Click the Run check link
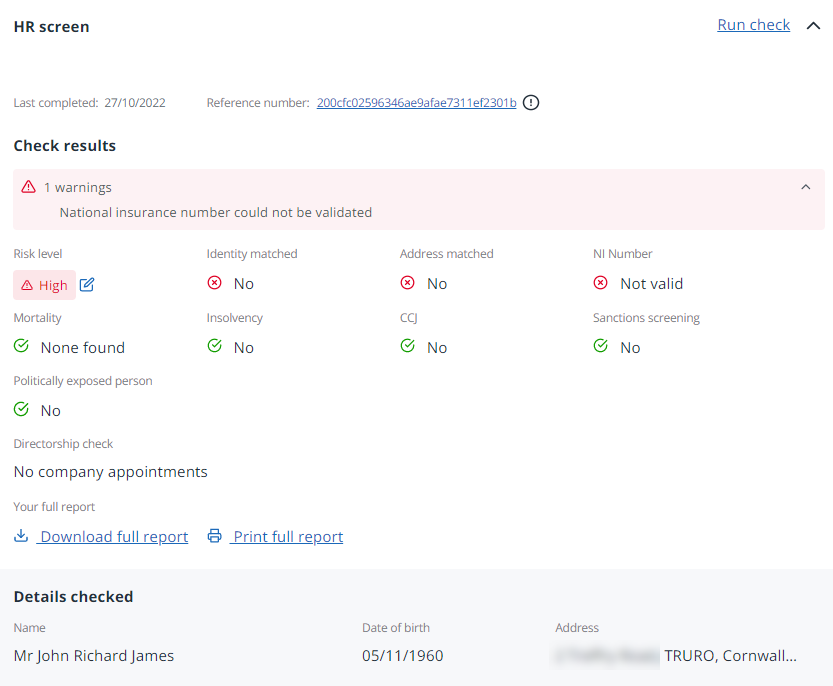This screenshot has height=686, width=833. 753,25
